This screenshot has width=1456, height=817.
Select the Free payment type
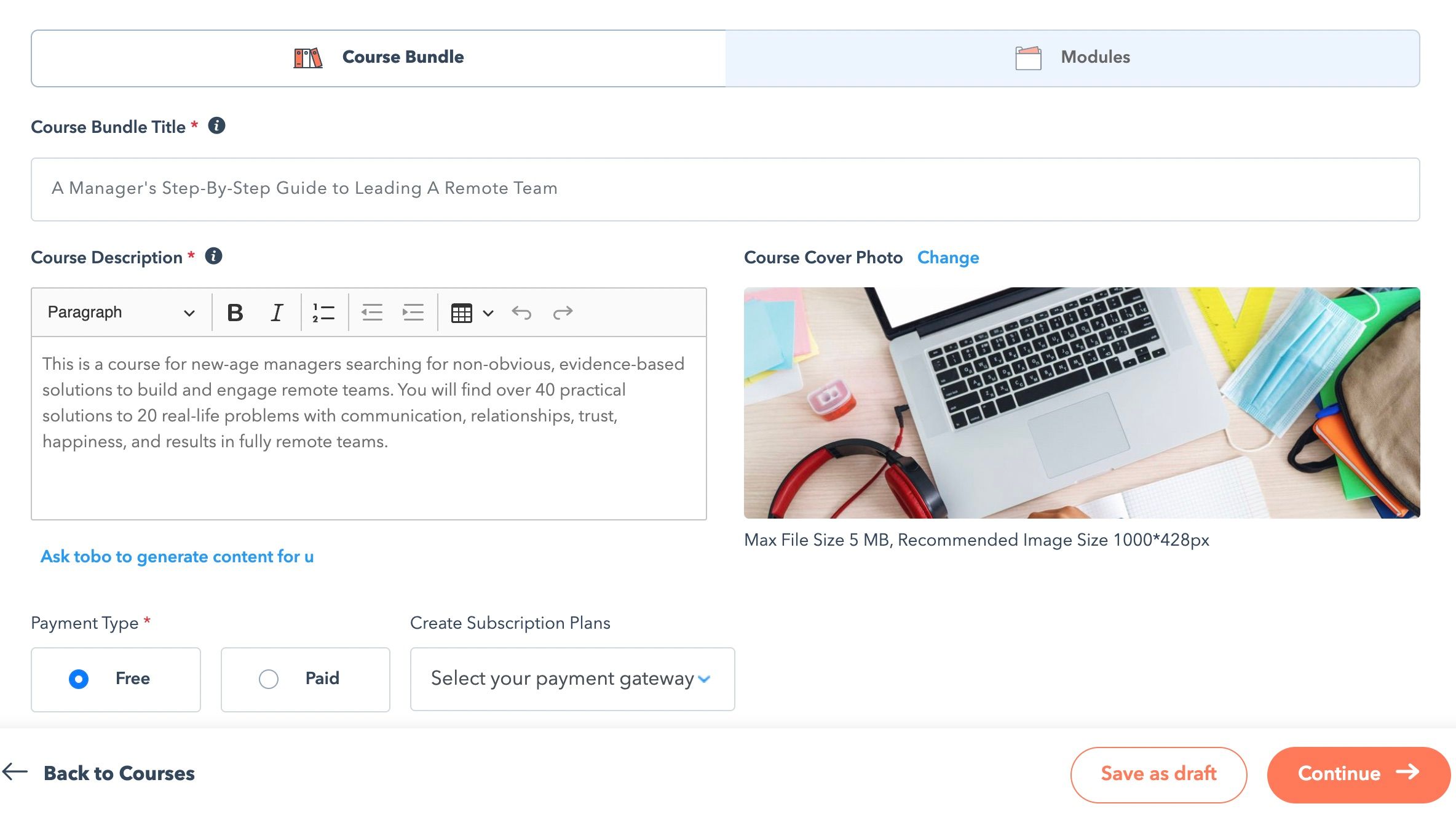coord(79,679)
